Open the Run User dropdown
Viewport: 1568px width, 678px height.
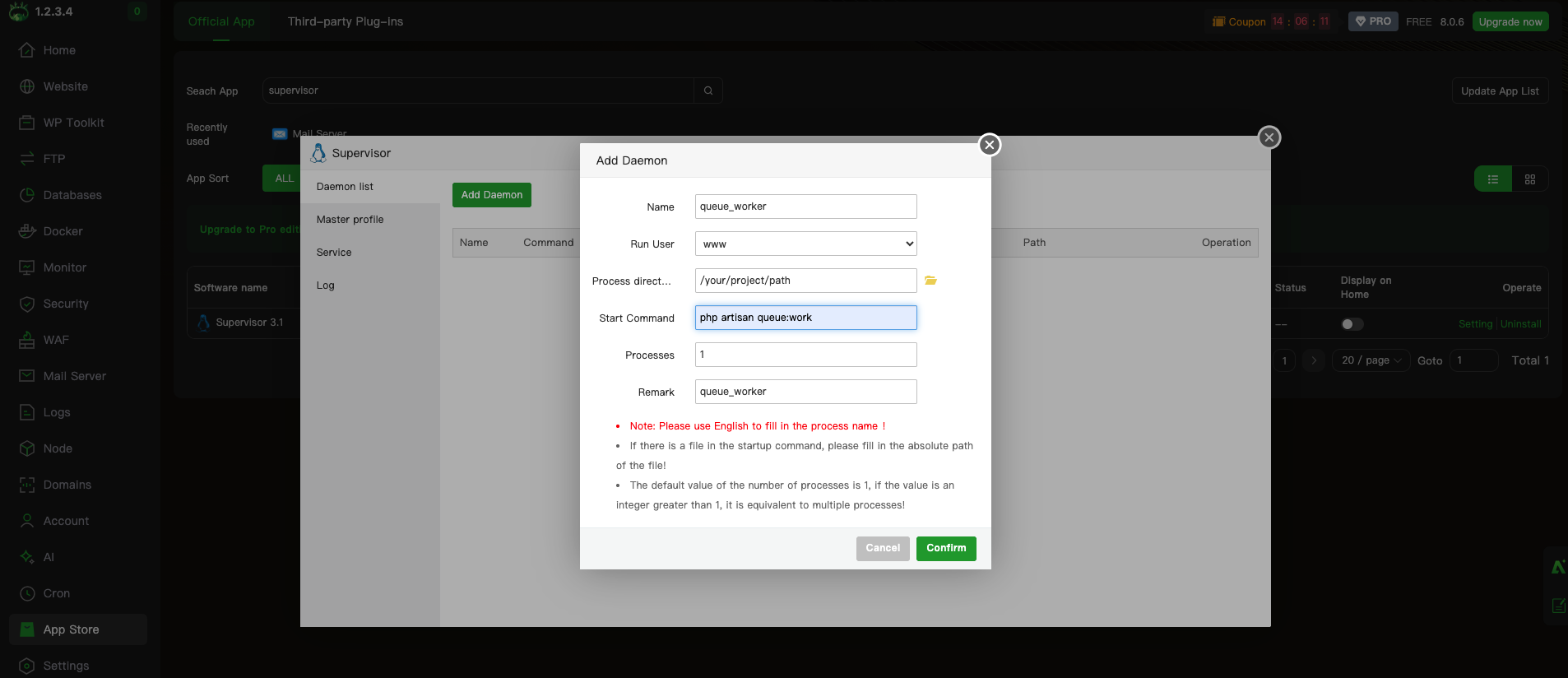tap(806, 244)
